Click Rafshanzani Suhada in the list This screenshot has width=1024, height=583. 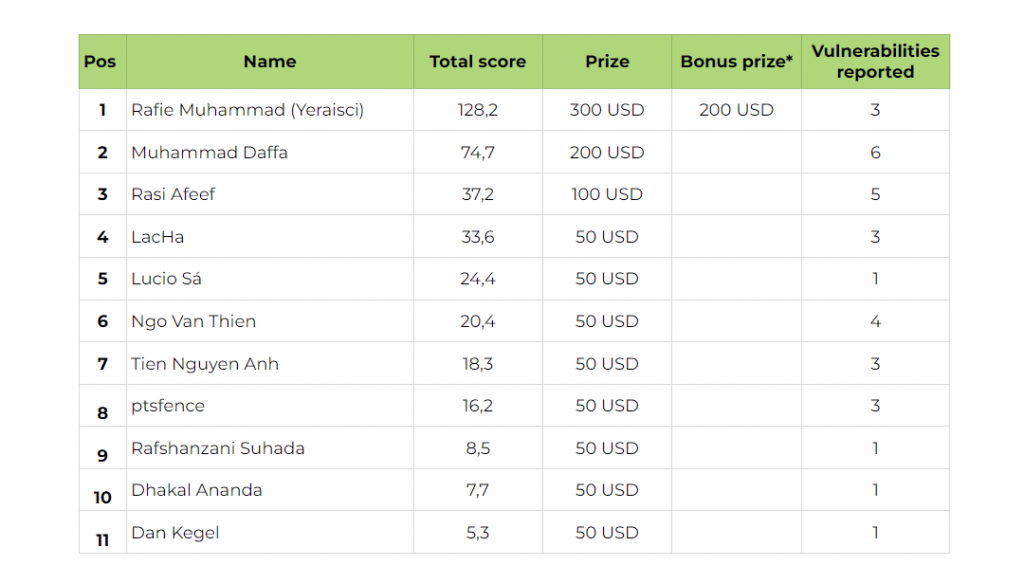coord(218,448)
